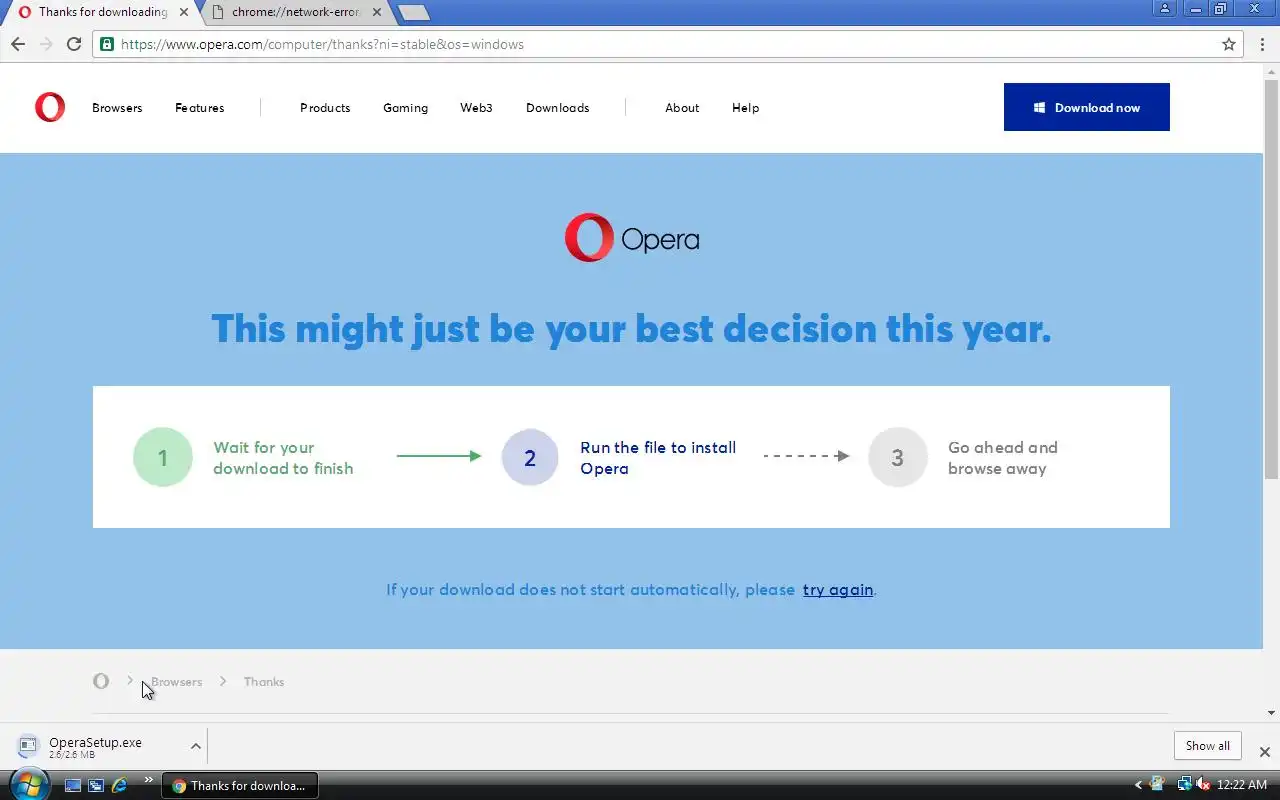This screenshot has height=800, width=1280.
Task: Switch to the chrome://network-error tab
Action: pyautogui.click(x=296, y=12)
